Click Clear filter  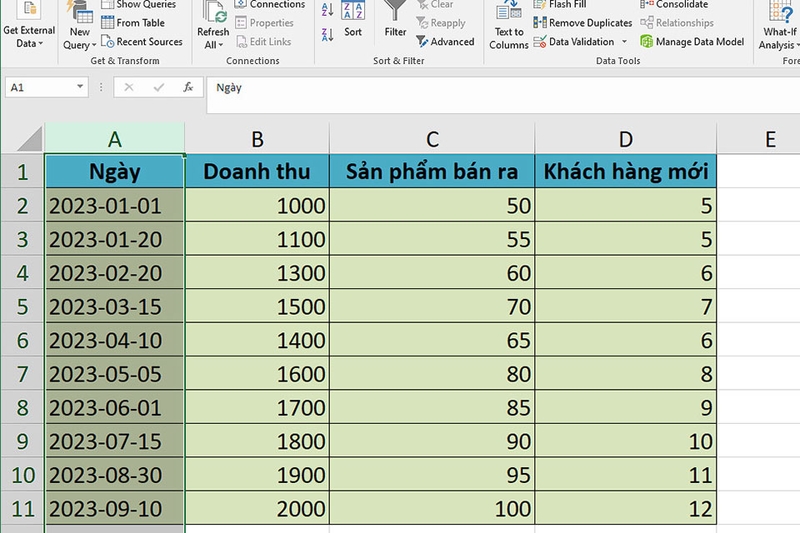tap(435, 5)
